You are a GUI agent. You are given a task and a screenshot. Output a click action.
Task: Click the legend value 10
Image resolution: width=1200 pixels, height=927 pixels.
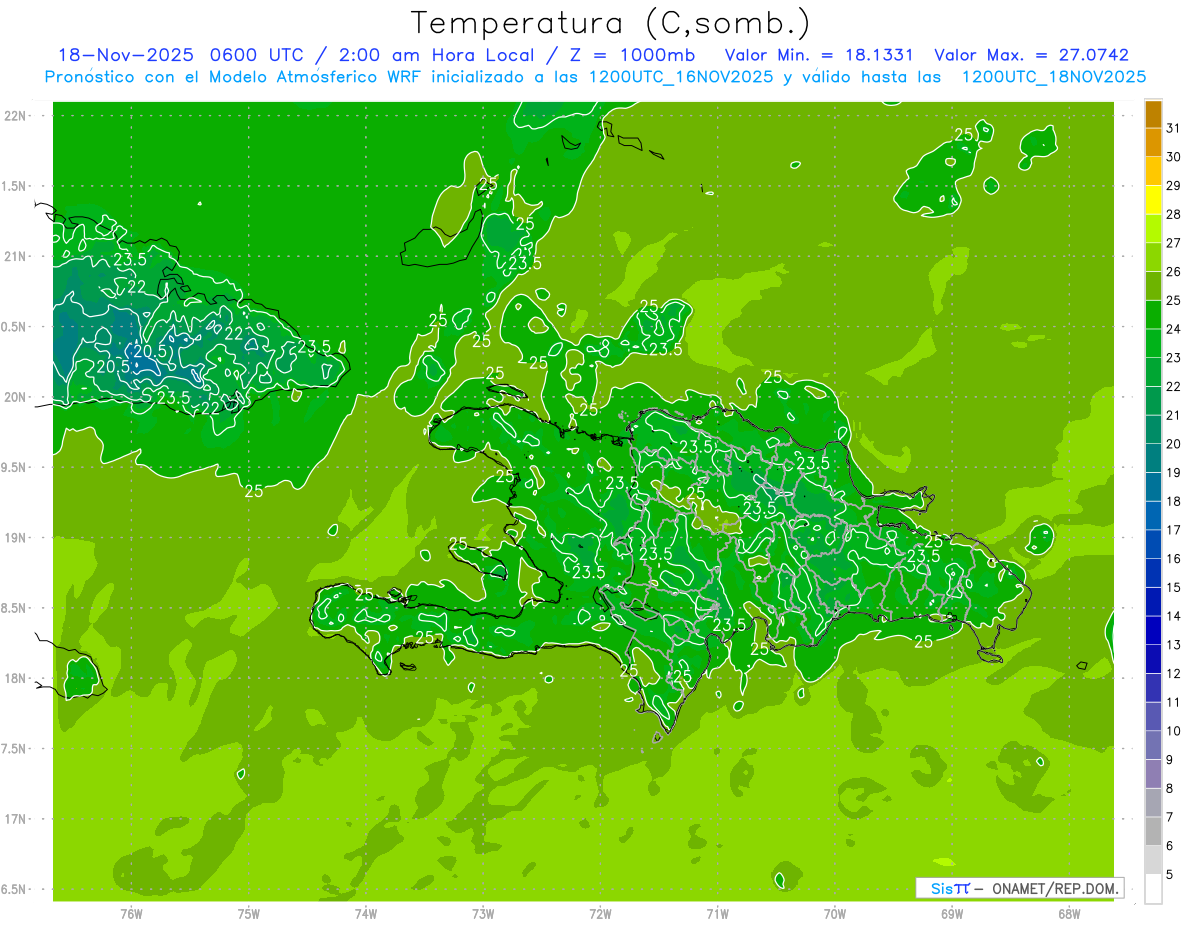[1174, 731]
